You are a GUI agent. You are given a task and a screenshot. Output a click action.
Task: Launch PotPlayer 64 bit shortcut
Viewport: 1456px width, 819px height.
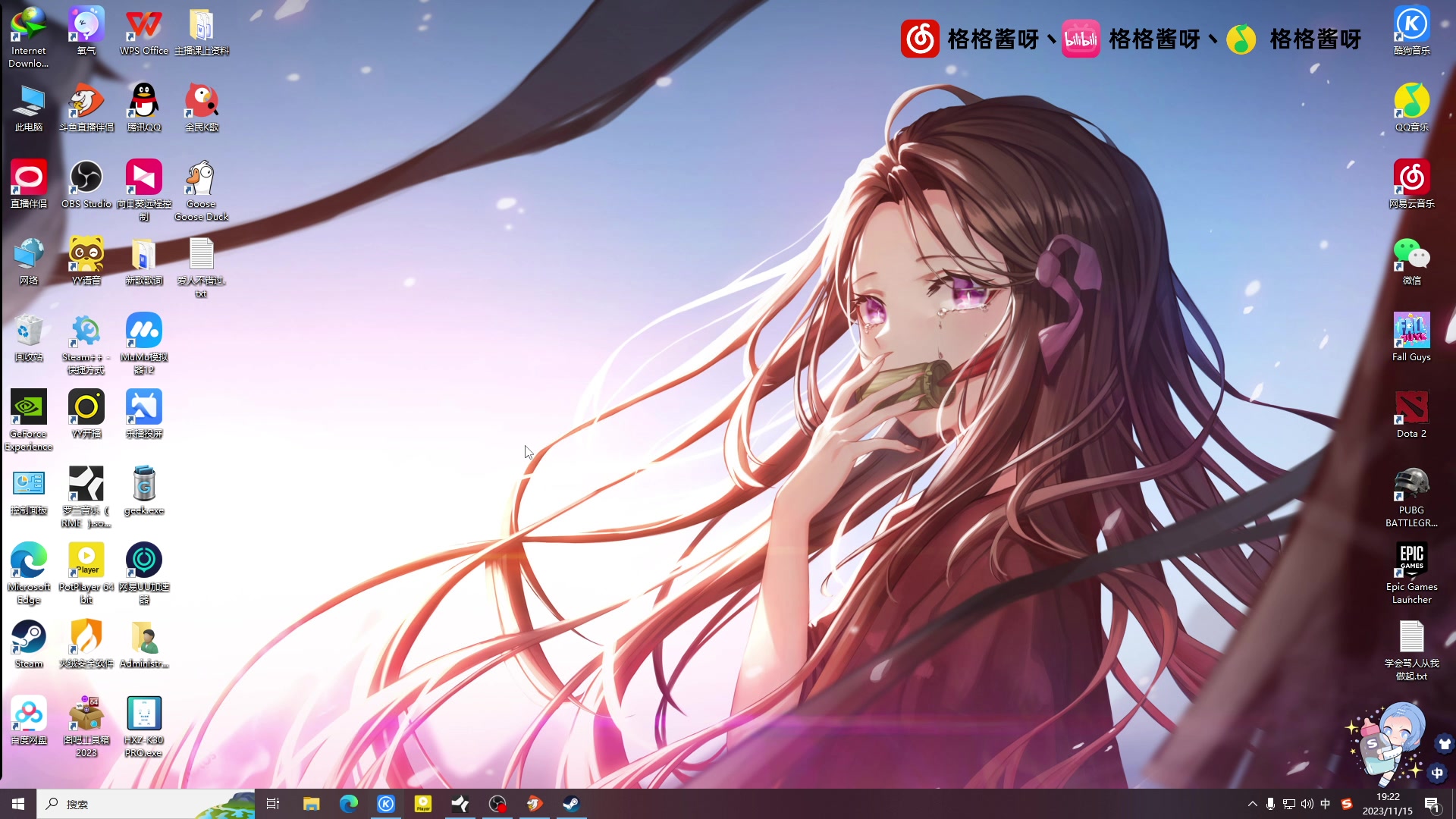click(x=86, y=573)
